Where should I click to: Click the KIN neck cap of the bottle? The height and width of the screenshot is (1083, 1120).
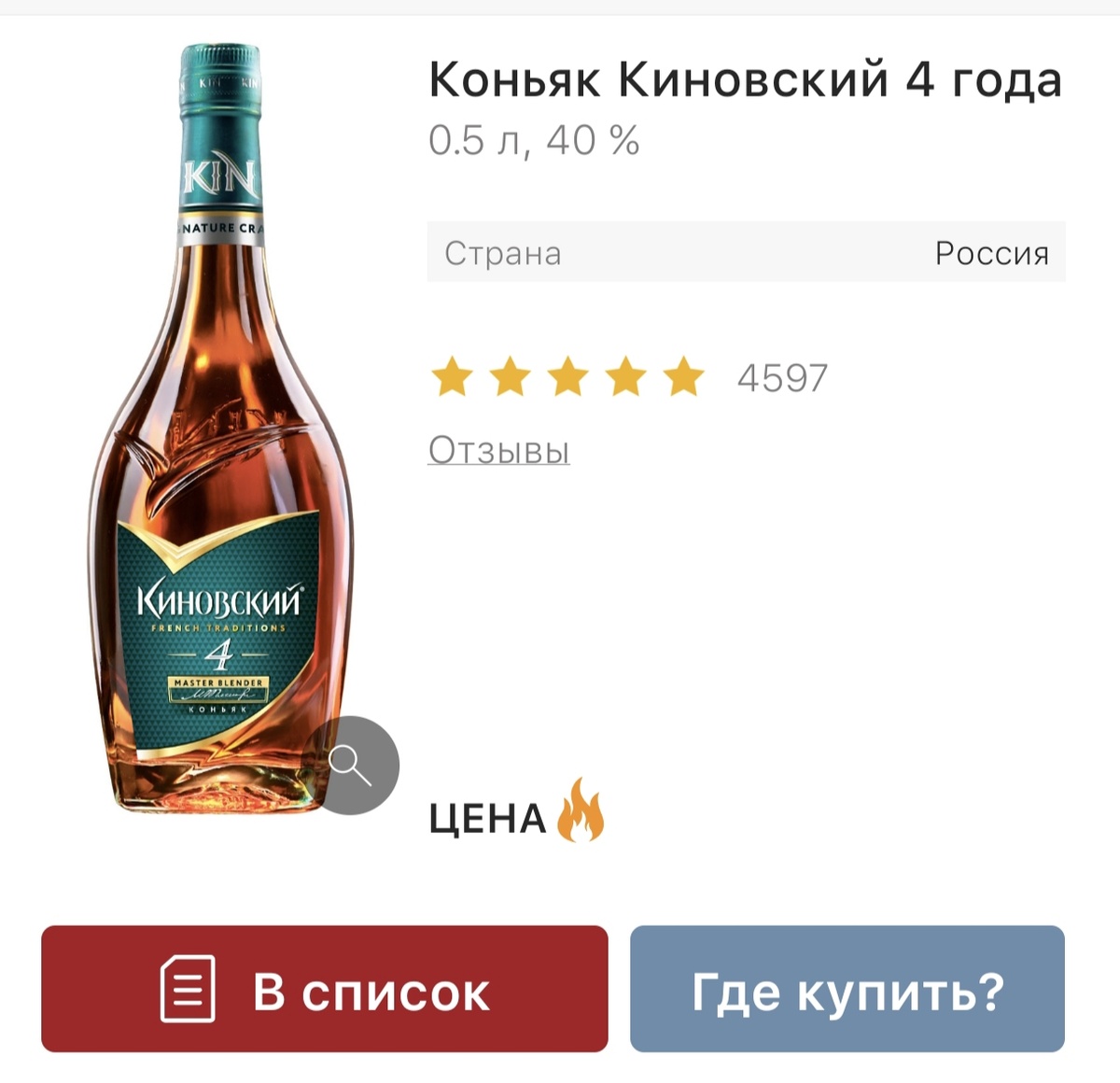pos(220,140)
